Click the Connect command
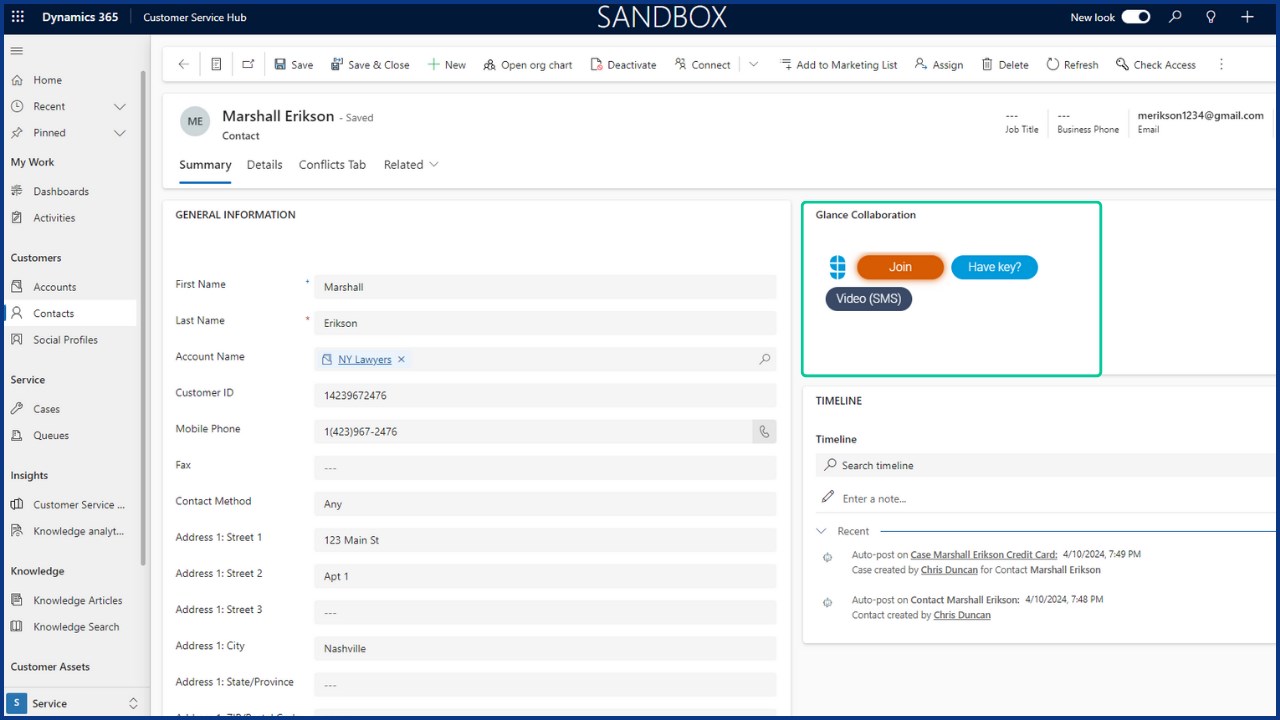Screen dimensions: 1280x720 702,64
